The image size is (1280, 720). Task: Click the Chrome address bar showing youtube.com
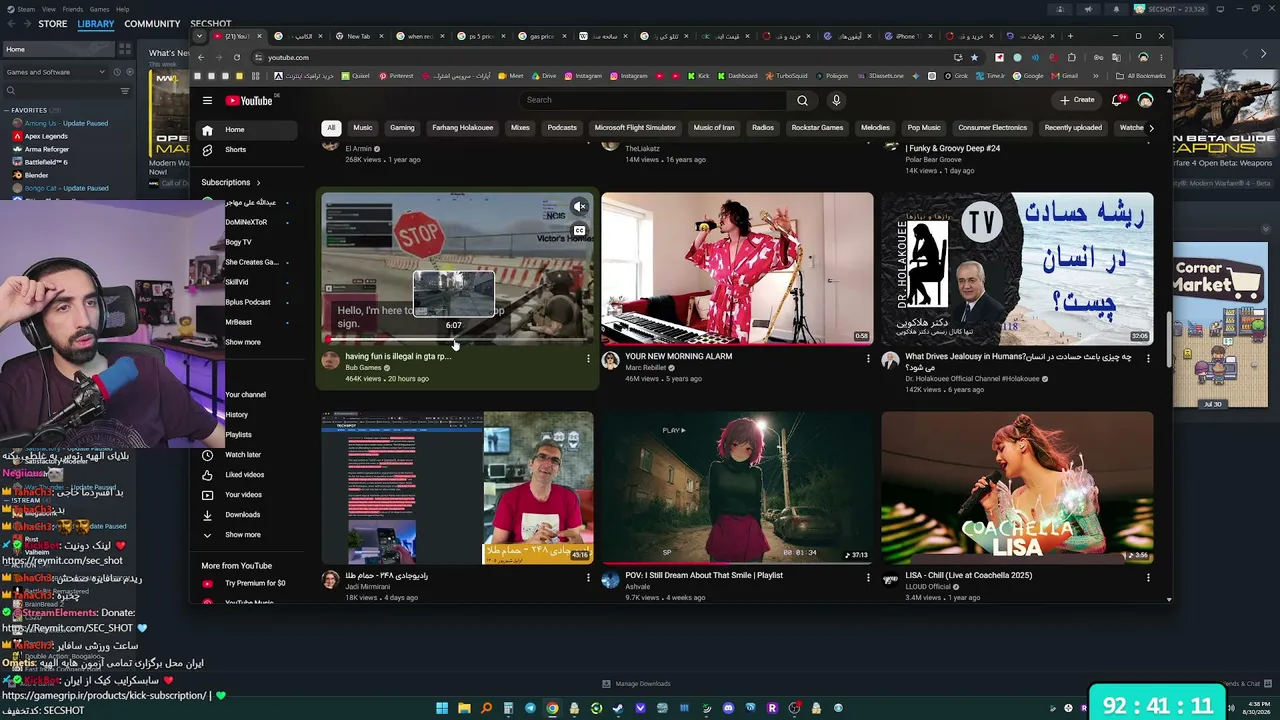point(600,57)
